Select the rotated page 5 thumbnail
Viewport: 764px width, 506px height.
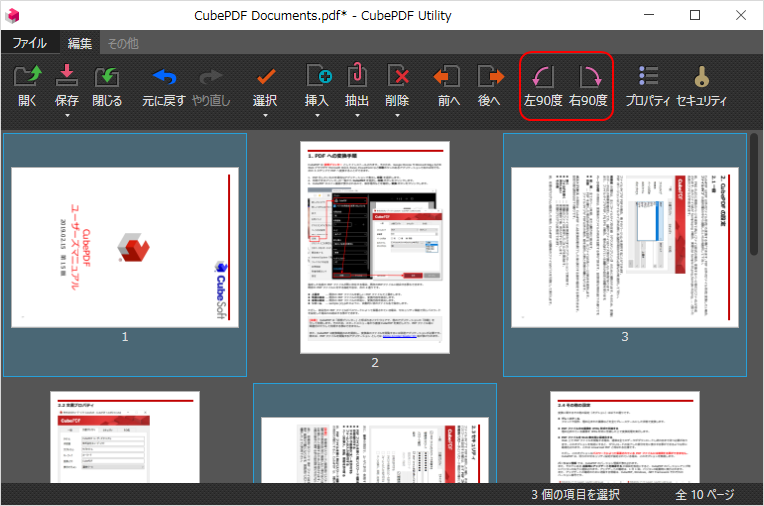point(375,450)
